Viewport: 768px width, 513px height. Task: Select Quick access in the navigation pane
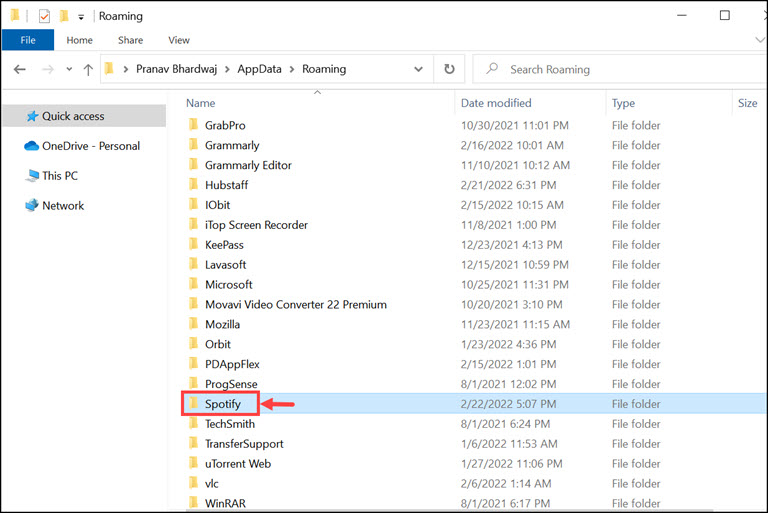click(84, 116)
